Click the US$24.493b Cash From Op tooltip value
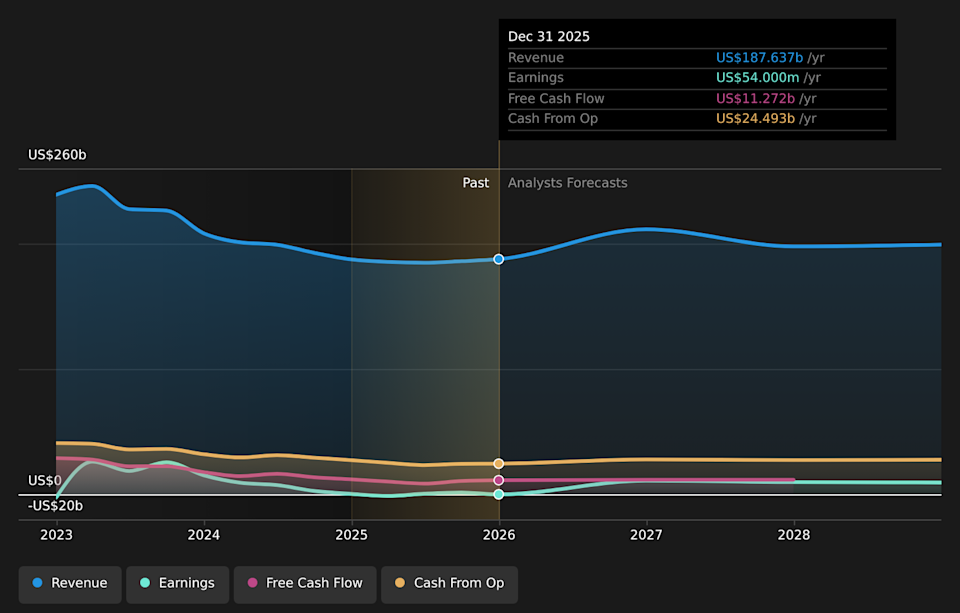This screenshot has height=613, width=960. tap(755, 119)
